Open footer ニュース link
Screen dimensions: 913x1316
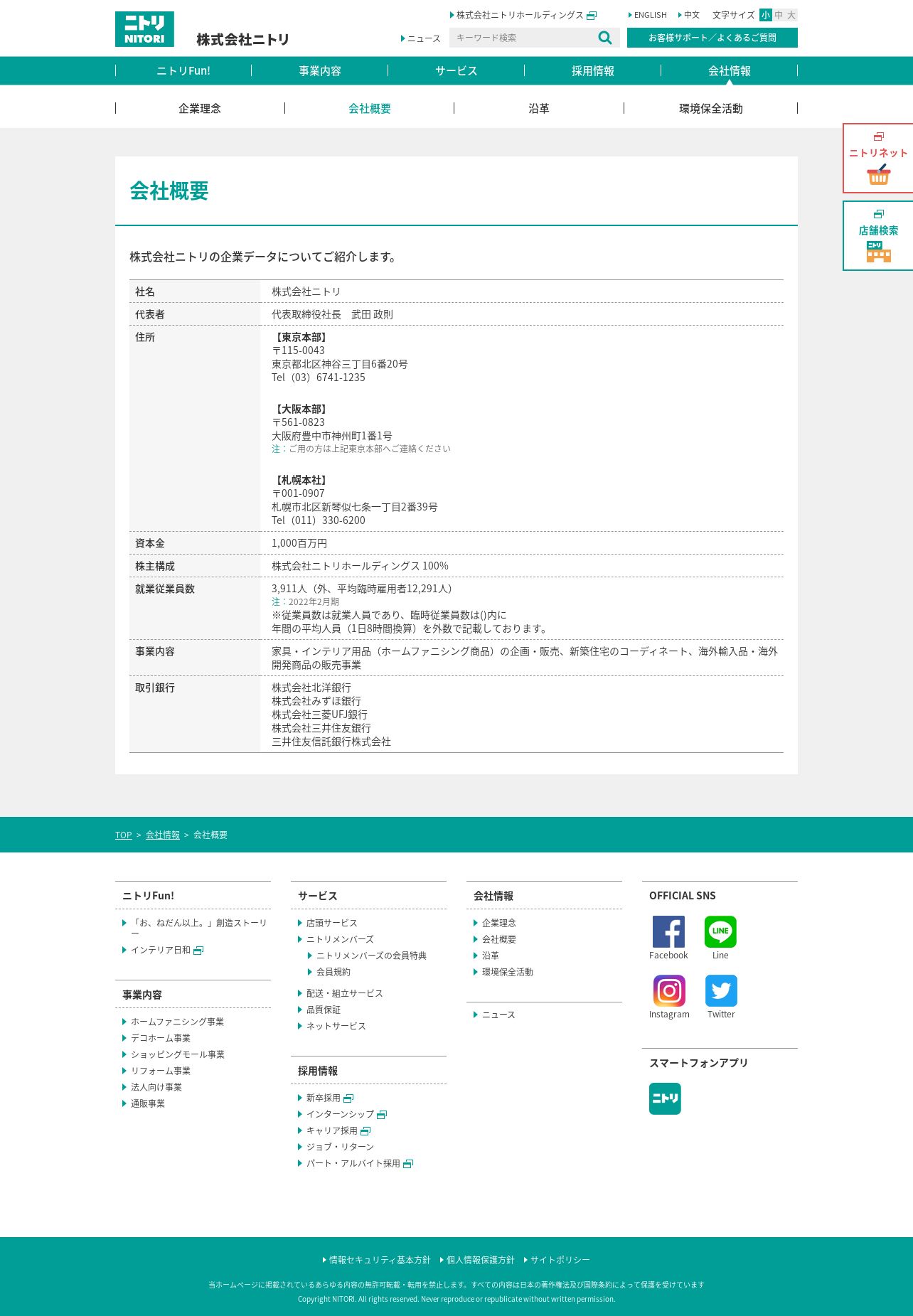click(x=498, y=1015)
